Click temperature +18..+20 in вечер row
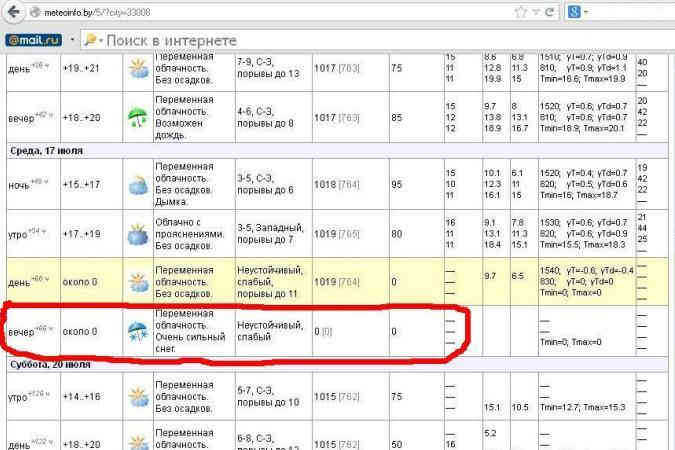Image resolution: width=675 pixels, height=450 pixels. click(81, 118)
